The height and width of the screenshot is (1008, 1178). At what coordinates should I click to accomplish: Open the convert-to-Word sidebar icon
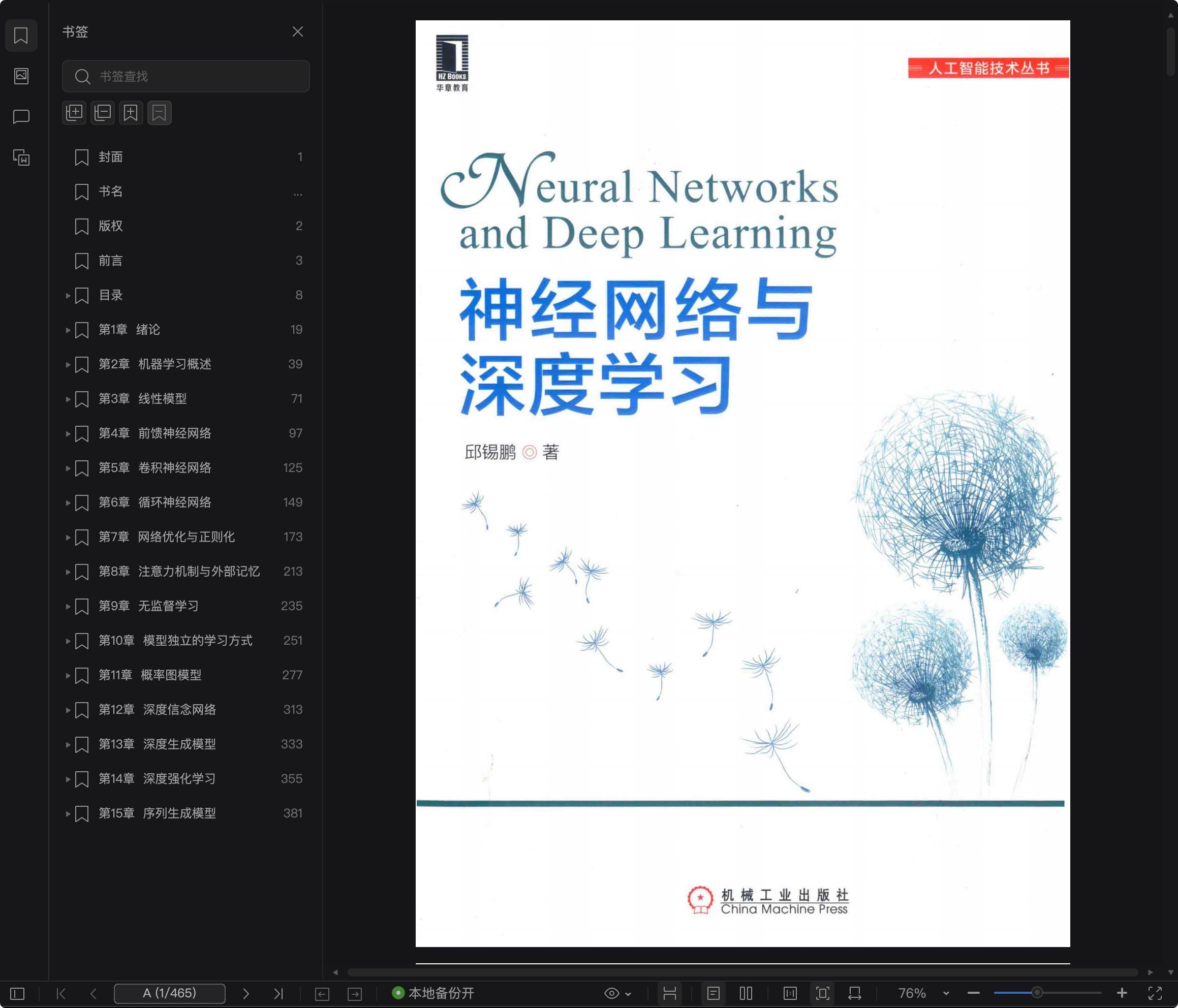point(21,157)
